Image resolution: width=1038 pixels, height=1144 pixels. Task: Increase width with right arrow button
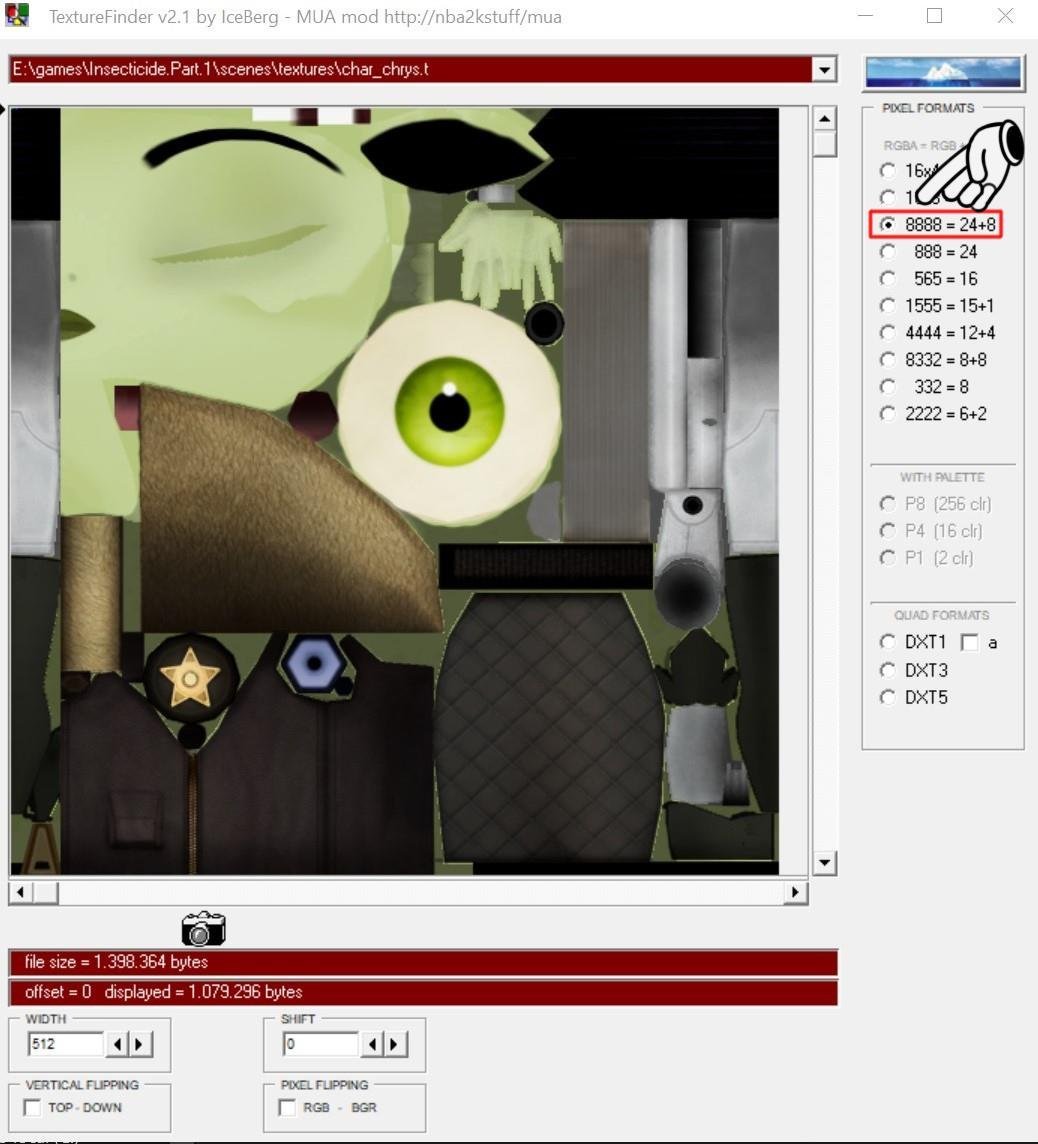click(x=139, y=1044)
